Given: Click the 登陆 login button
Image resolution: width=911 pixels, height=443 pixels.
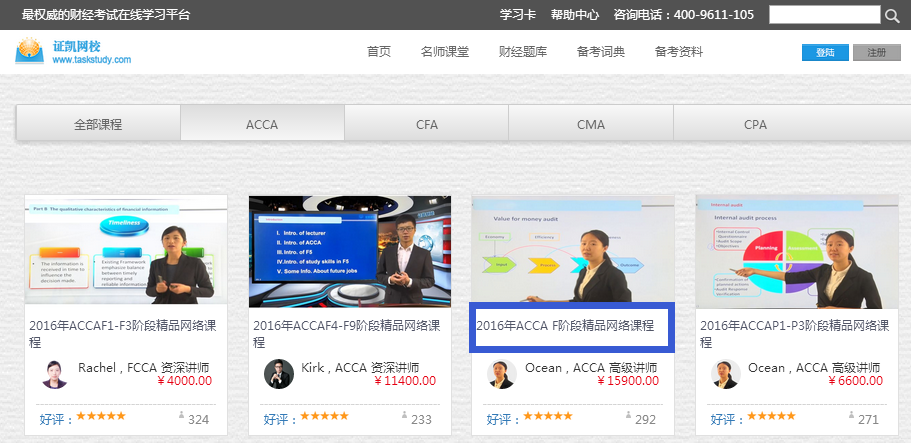Looking at the screenshot, I should (825, 52).
